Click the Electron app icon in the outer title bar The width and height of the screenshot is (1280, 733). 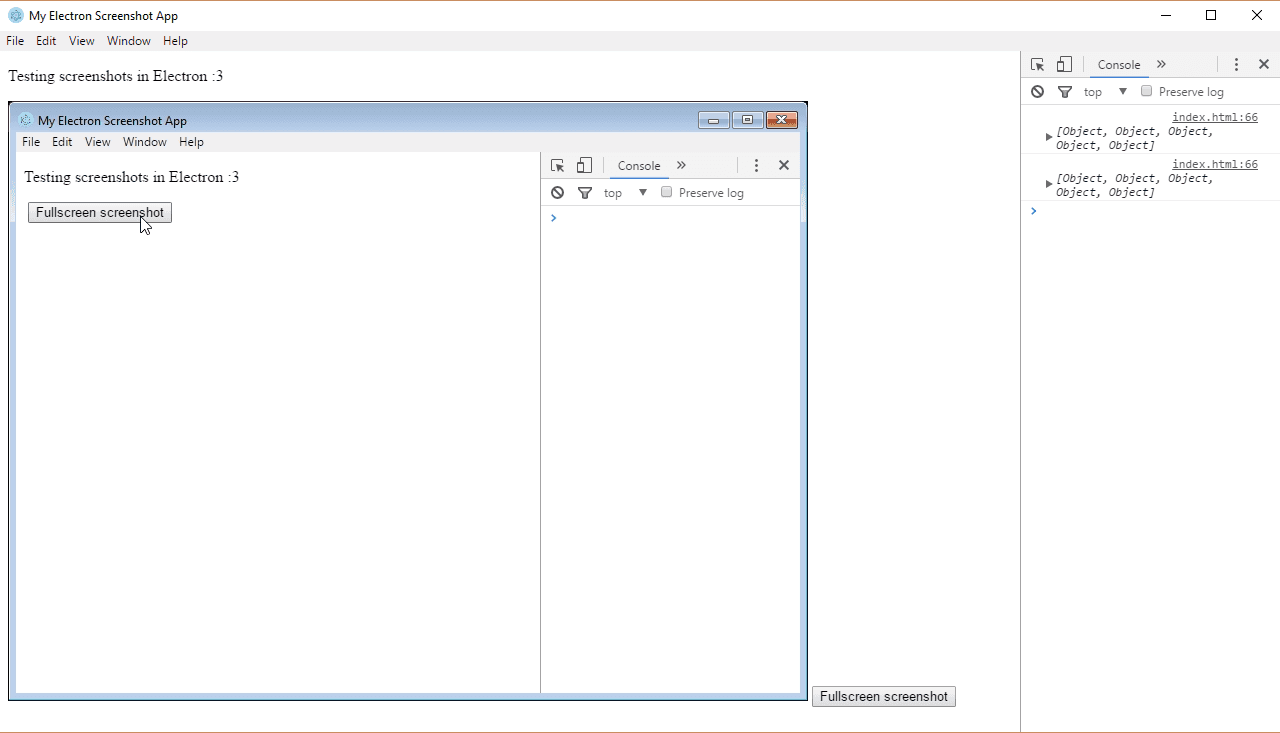(x=15, y=16)
